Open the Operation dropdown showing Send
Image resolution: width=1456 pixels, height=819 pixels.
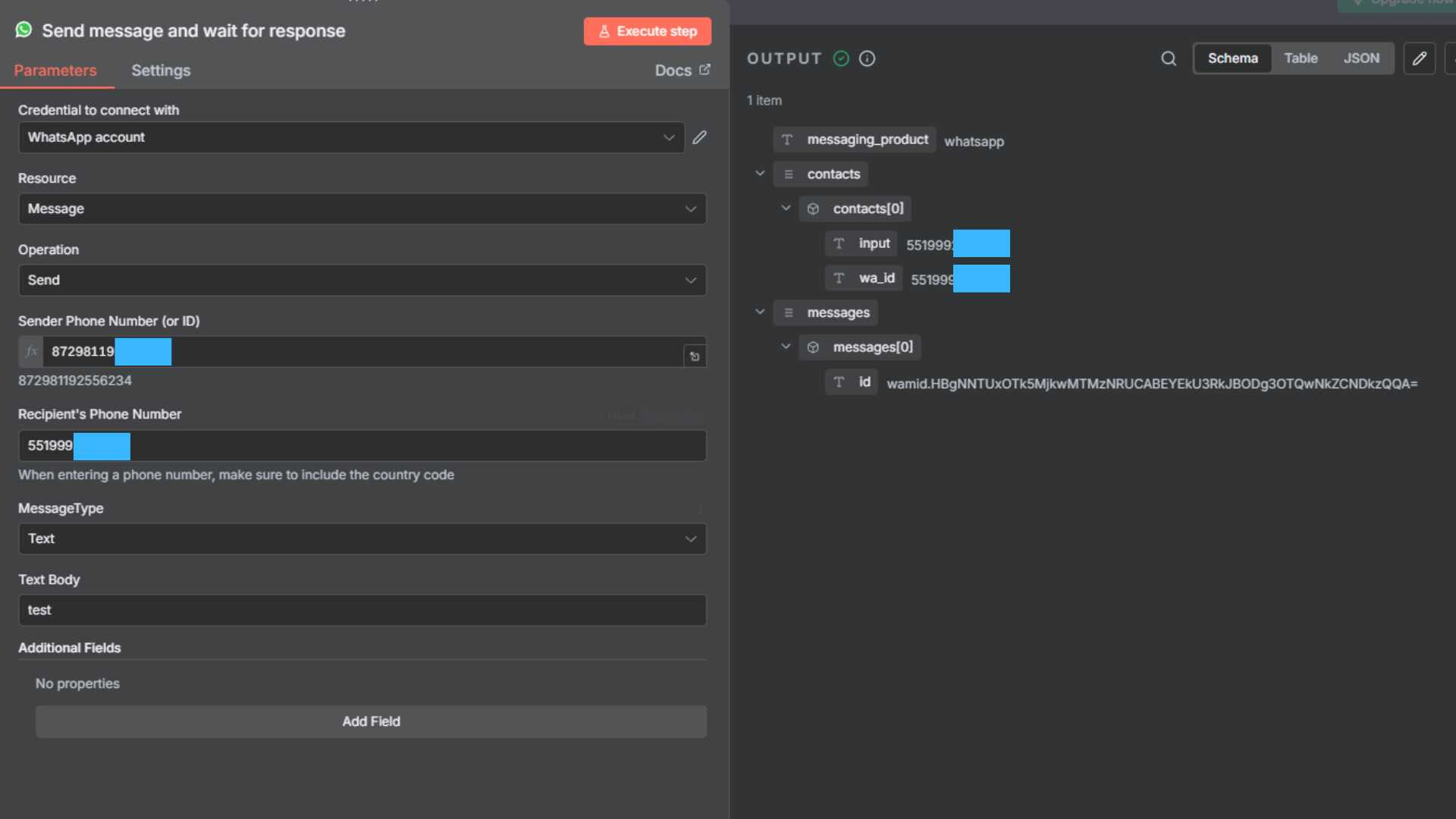(362, 280)
